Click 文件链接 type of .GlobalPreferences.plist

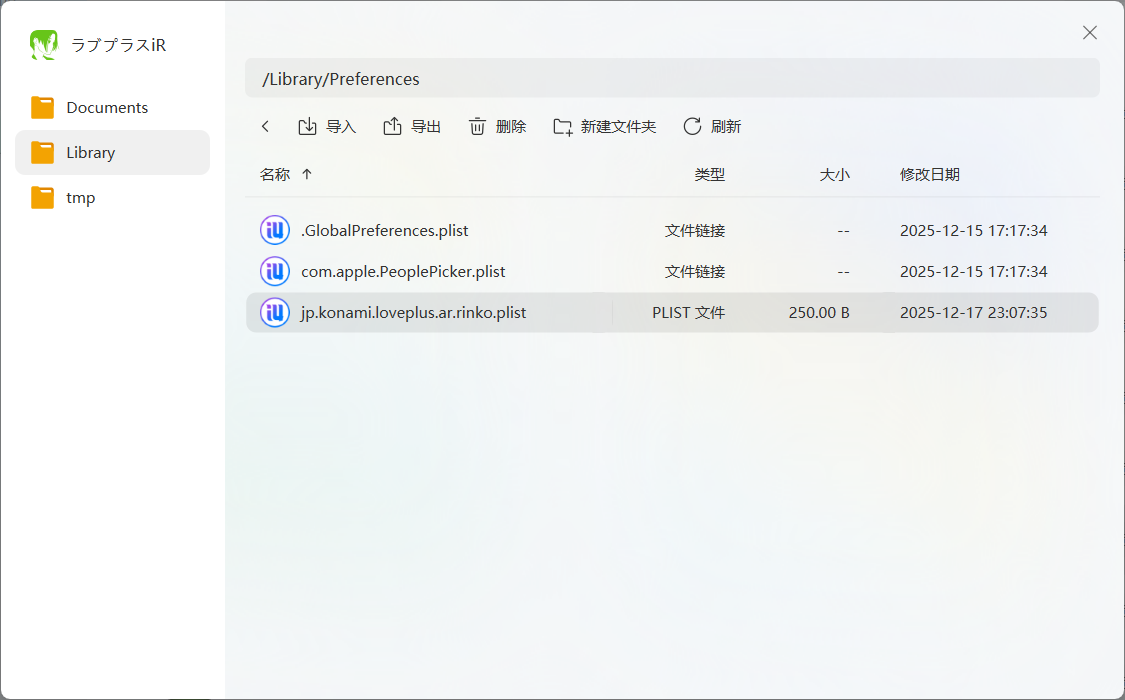(x=695, y=231)
